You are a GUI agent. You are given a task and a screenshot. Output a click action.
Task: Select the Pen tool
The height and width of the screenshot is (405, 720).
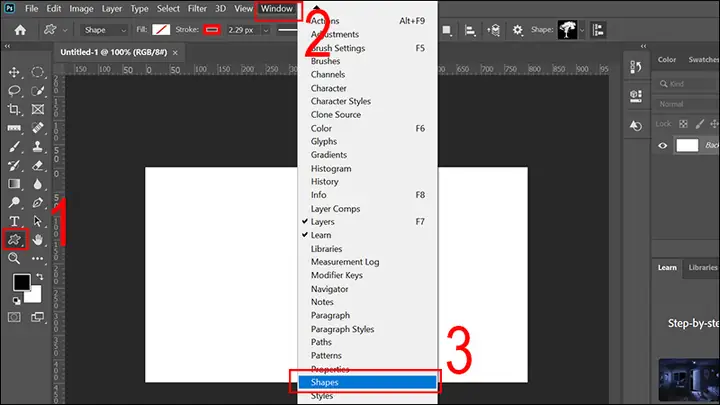pos(38,202)
